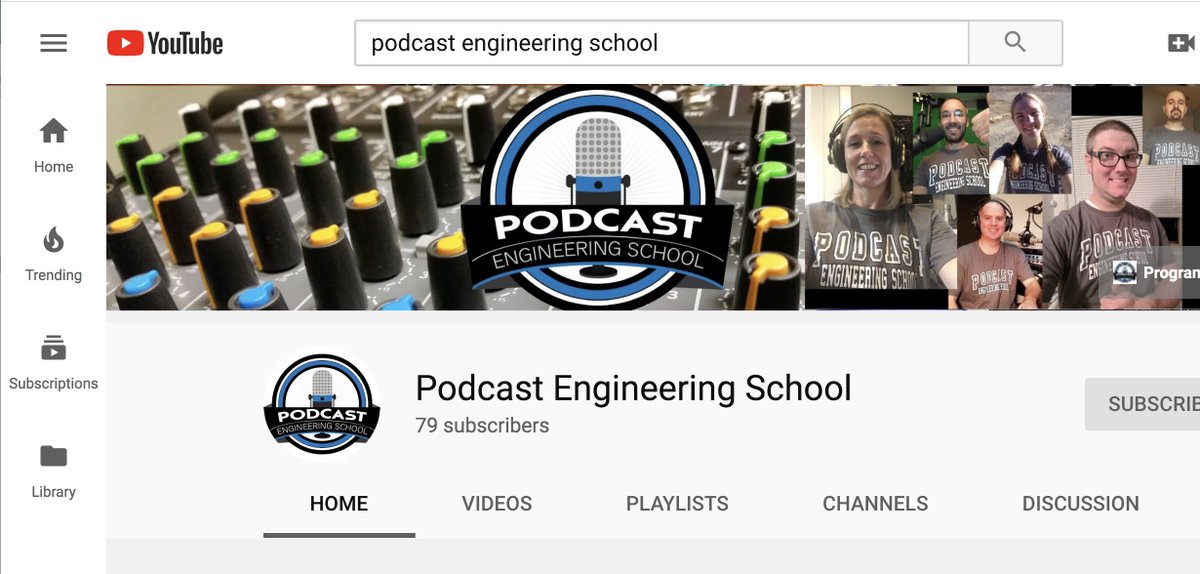Screen dimensions: 1200x574
Task: Click the '79 subscribers' text
Action: (x=482, y=425)
